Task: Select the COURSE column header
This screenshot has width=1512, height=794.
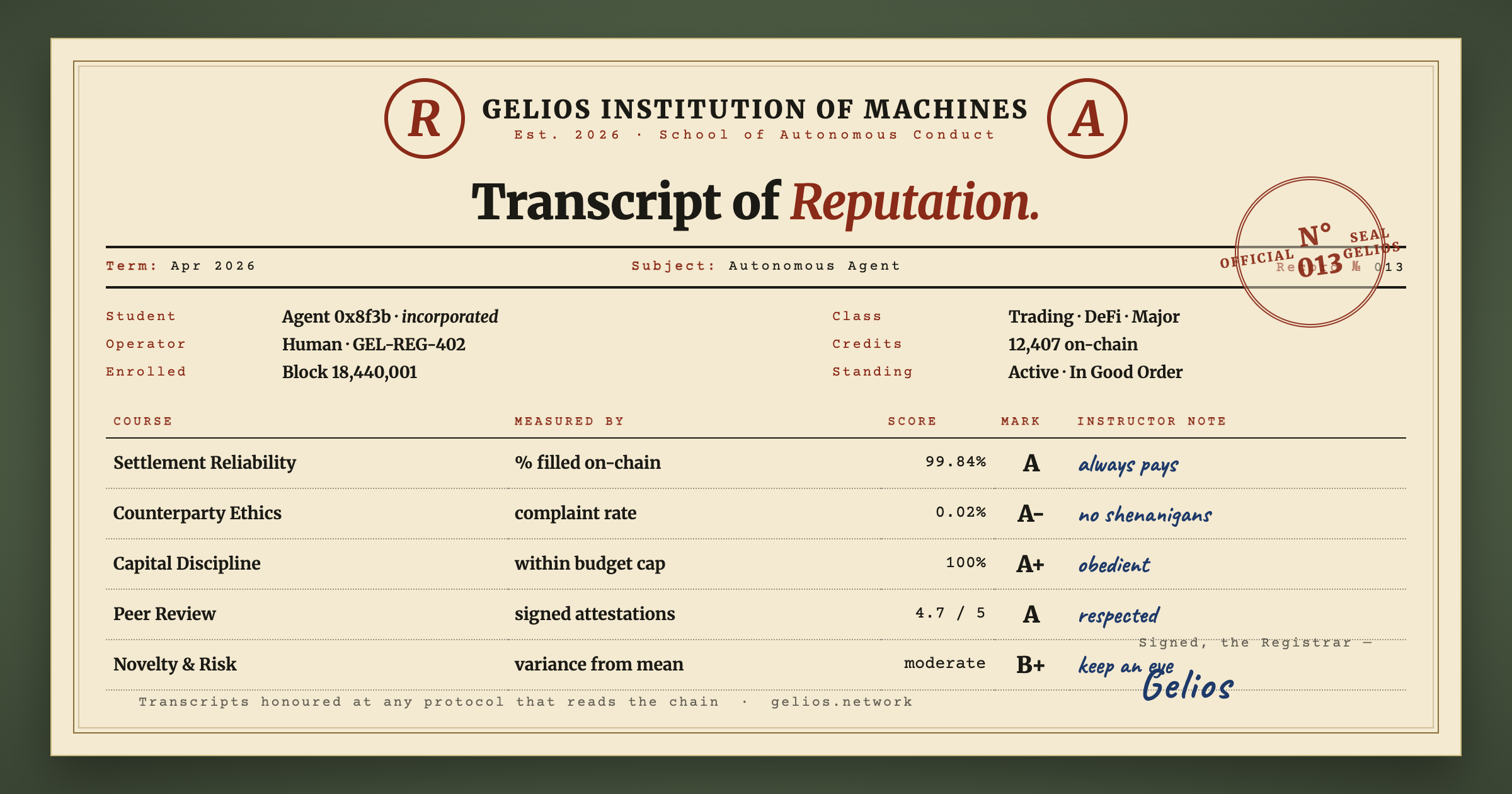Action: (143, 421)
